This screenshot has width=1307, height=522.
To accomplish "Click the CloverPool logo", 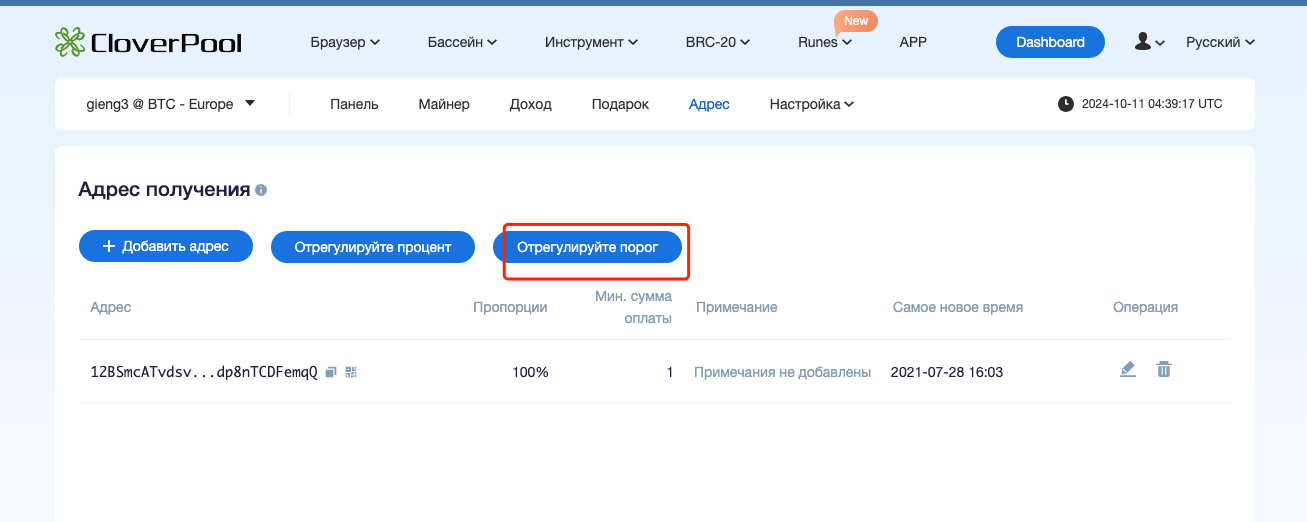I will tap(148, 42).
